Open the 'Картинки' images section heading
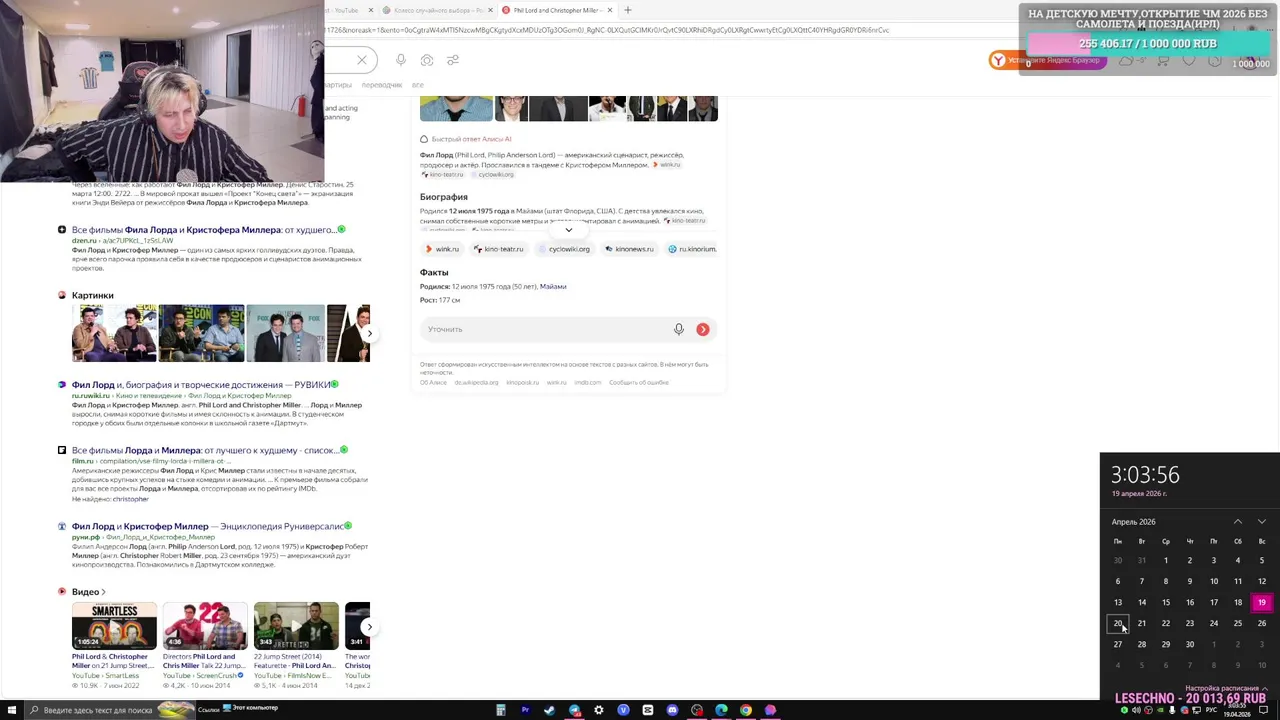This screenshot has width=1280, height=720. click(93, 295)
